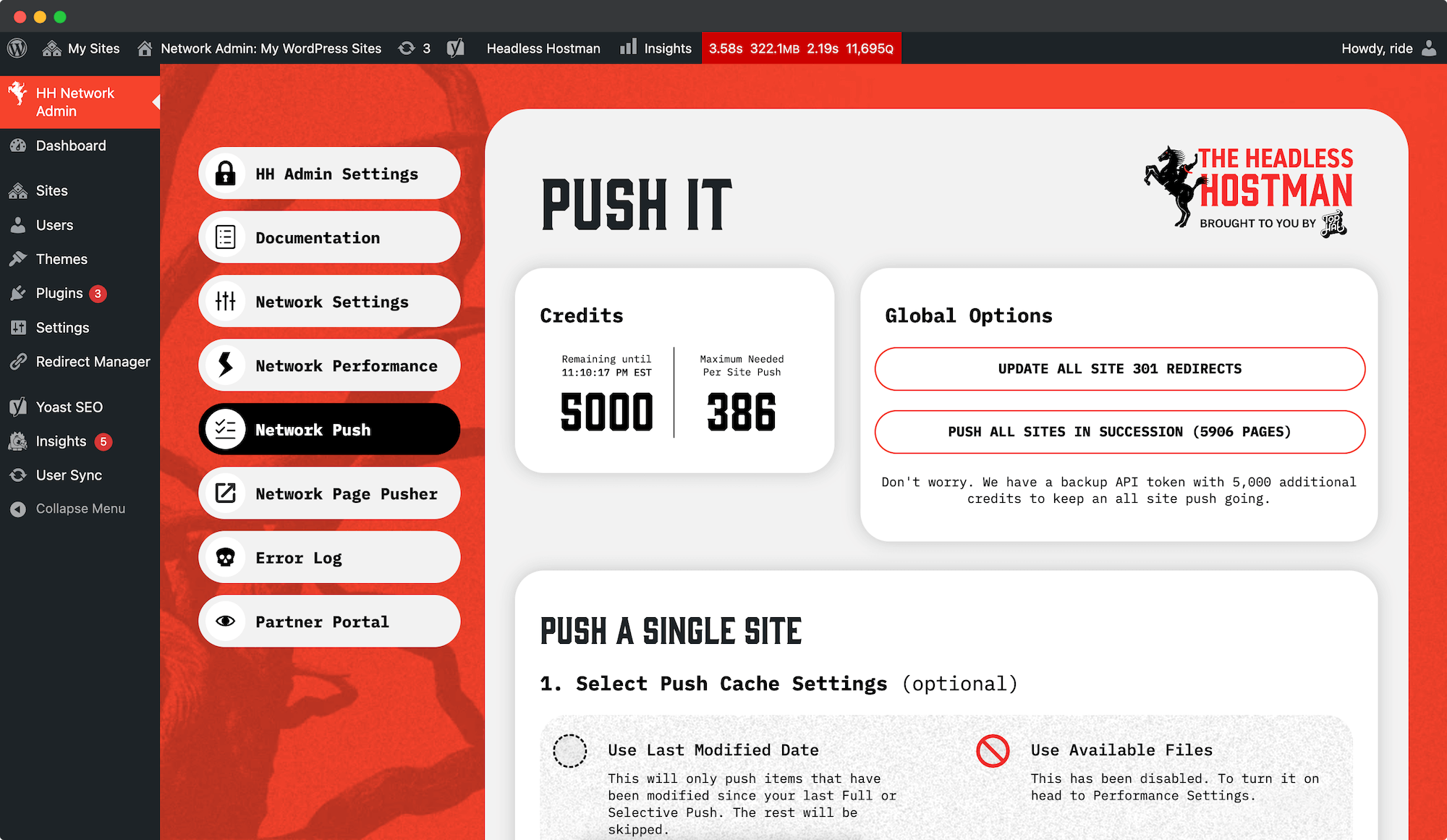Open Plugins in the sidebar menu

click(x=59, y=293)
